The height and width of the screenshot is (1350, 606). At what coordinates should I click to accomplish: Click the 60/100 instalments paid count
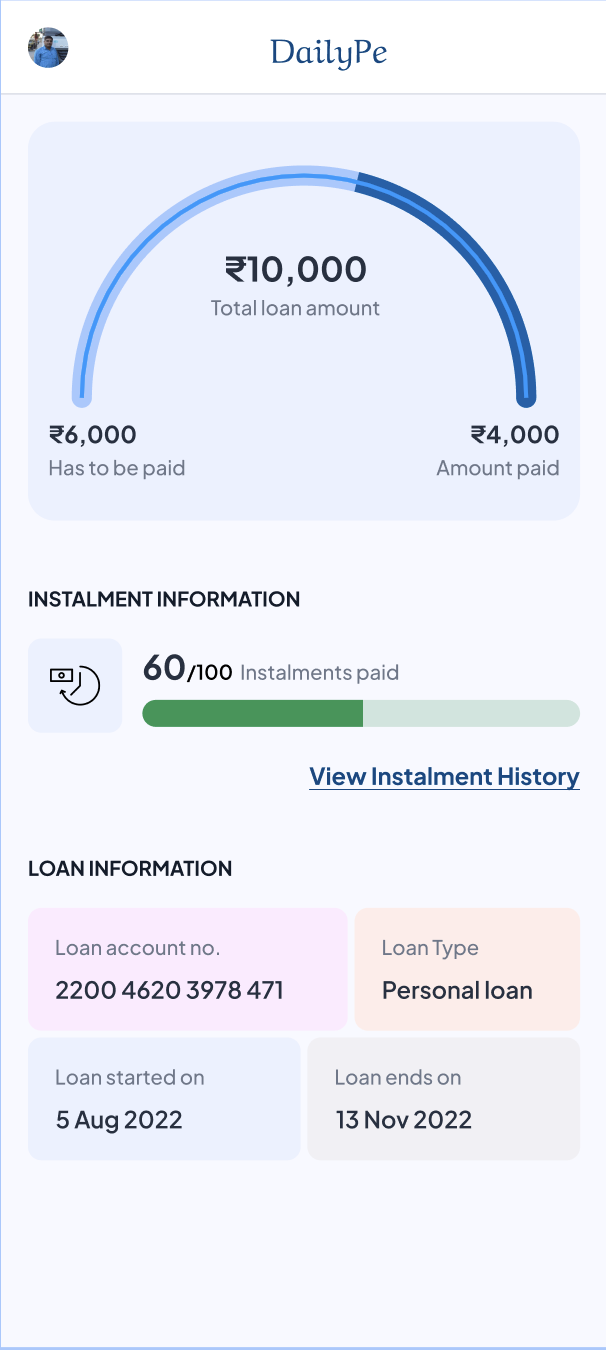187,669
